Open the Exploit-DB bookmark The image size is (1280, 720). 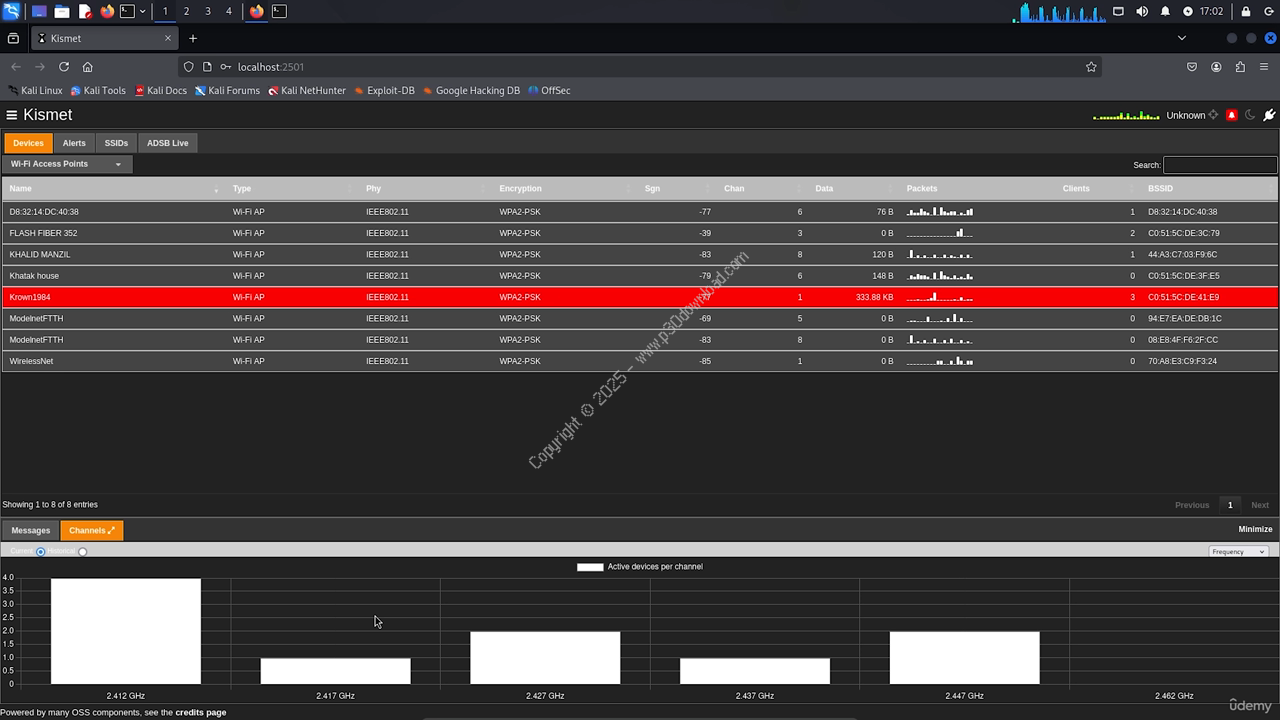[x=384, y=90]
